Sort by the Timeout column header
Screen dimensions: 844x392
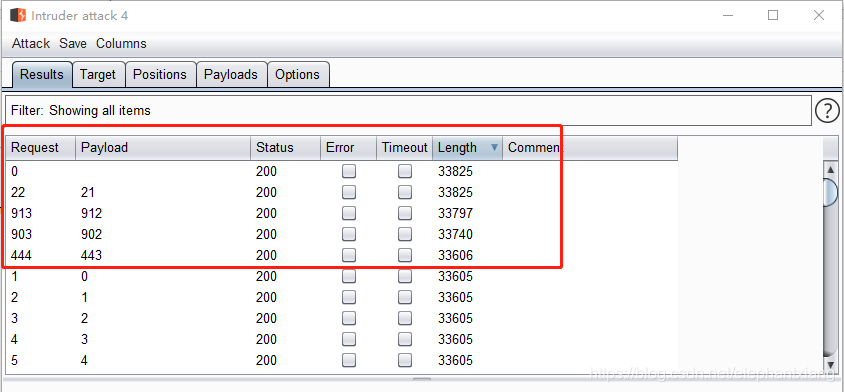pyautogui.click(x=404, y=148)
